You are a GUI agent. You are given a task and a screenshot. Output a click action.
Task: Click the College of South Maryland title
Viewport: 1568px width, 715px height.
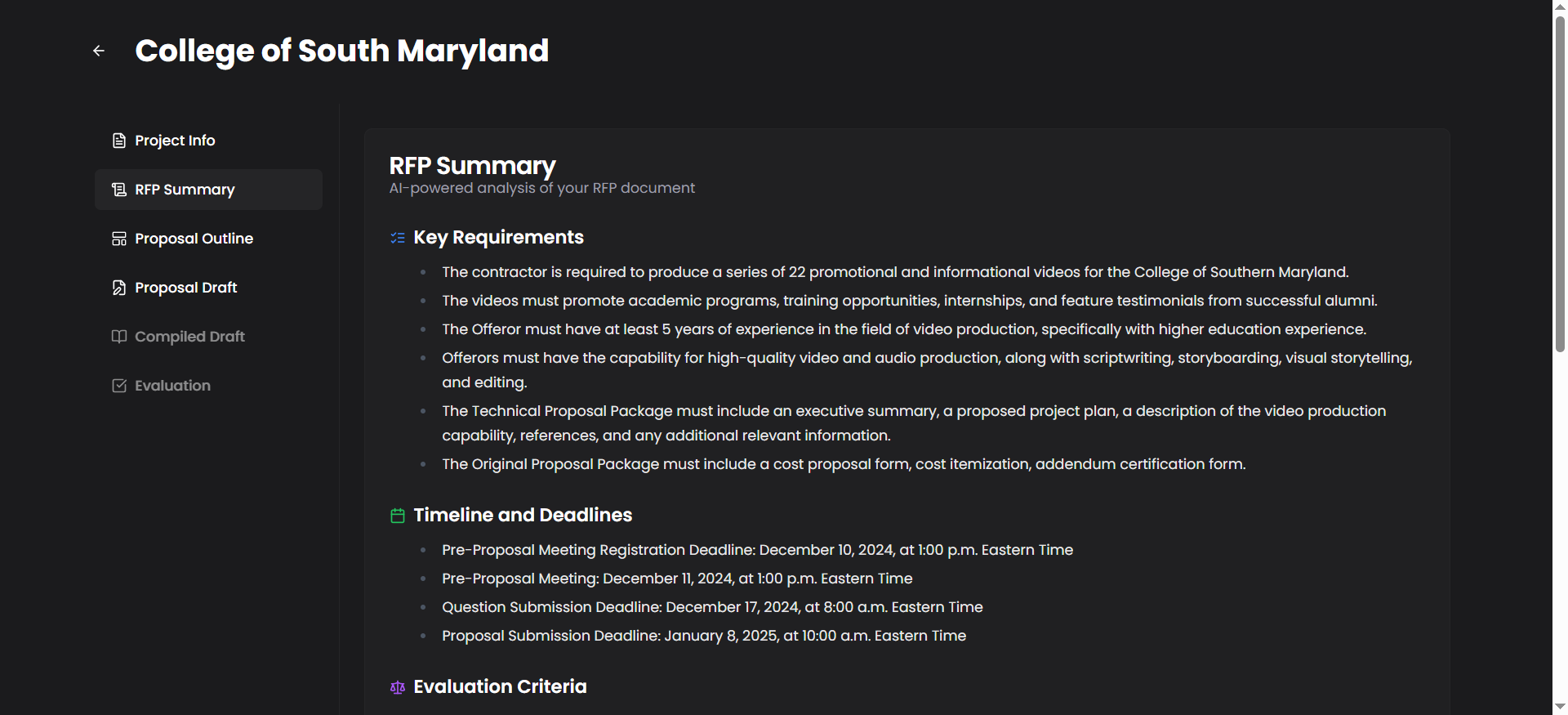click(x=341, y=51)
